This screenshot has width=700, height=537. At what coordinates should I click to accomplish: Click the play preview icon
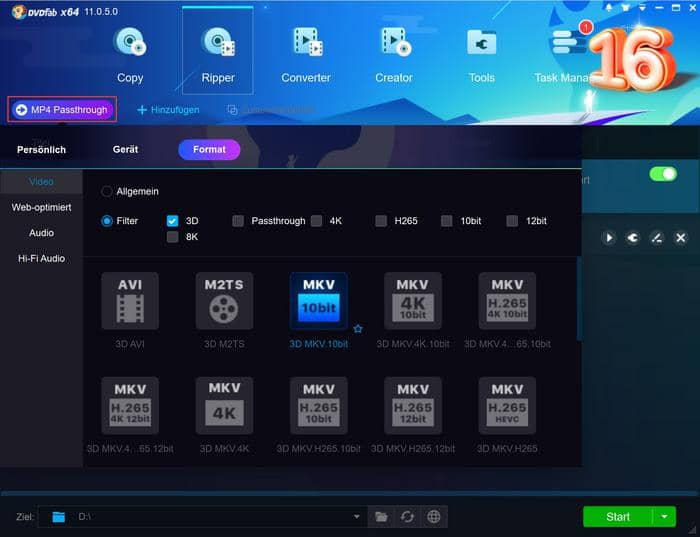point(608,237)
